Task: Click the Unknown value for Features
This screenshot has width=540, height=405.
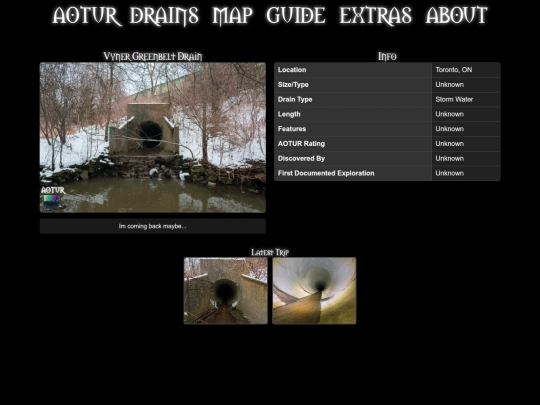Action: 449,129
